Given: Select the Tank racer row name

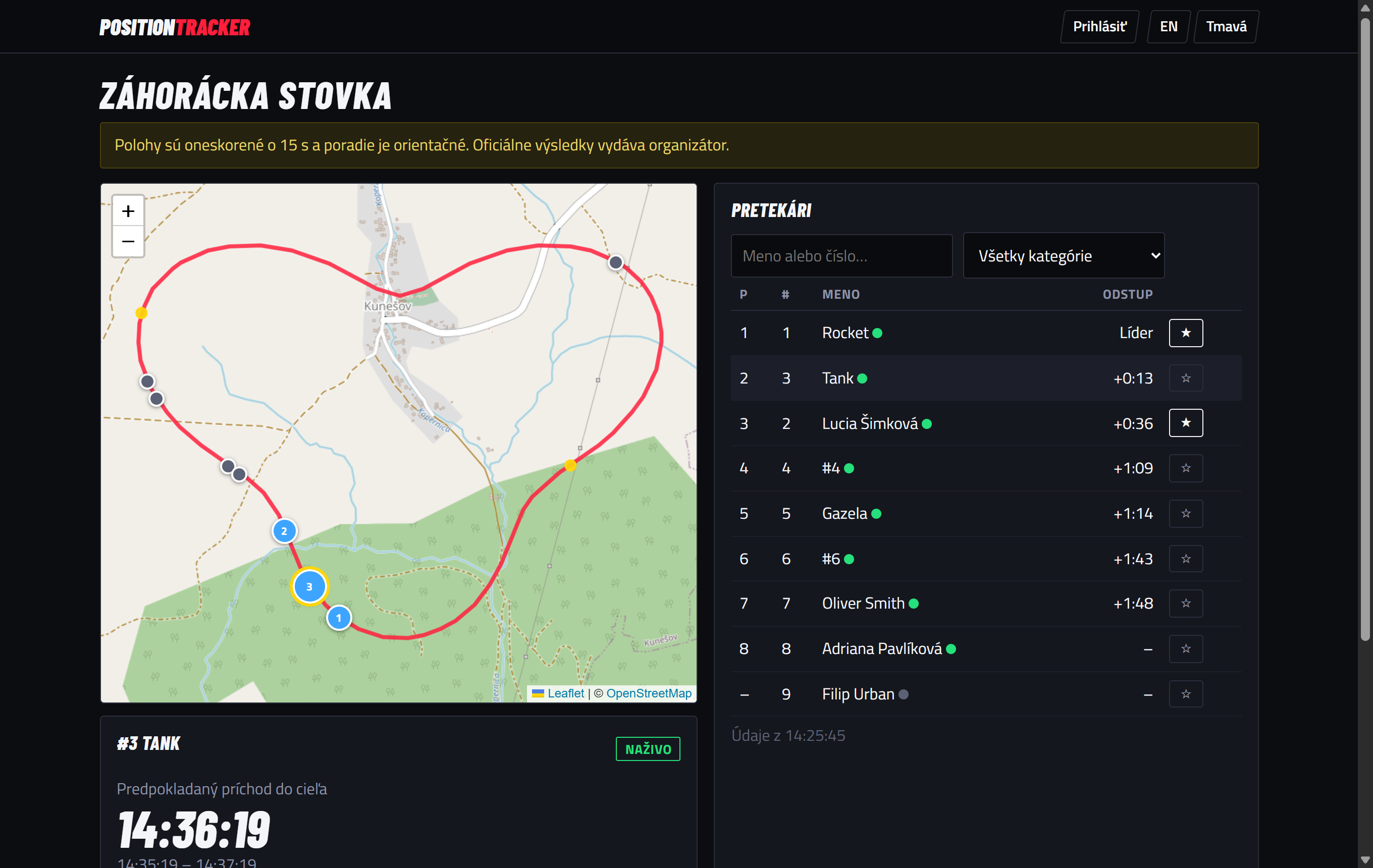Looking at the screenshot, I should [x=837, y=378].
